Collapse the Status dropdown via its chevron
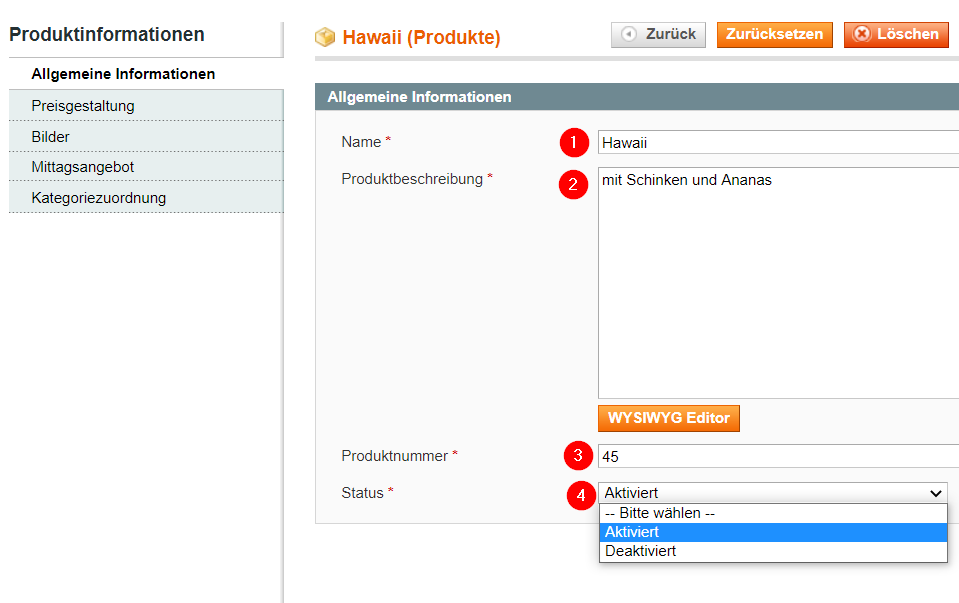Viewport: 959px width, 603px height. (x=935, y=493)
